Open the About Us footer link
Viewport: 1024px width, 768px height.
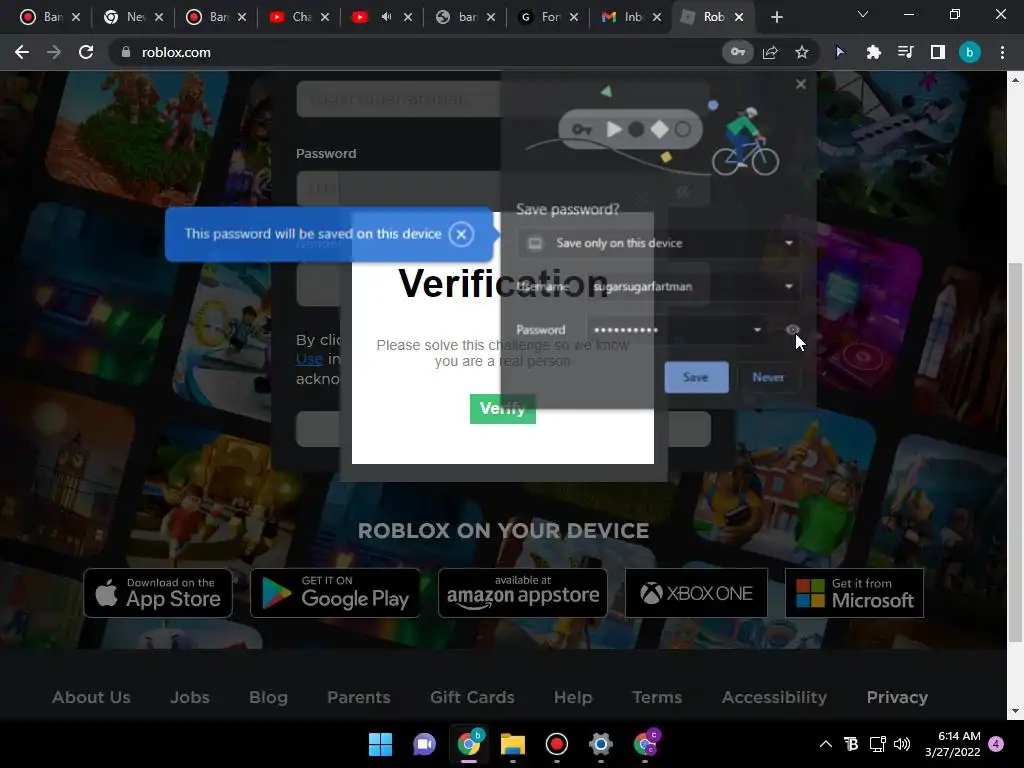91,697
